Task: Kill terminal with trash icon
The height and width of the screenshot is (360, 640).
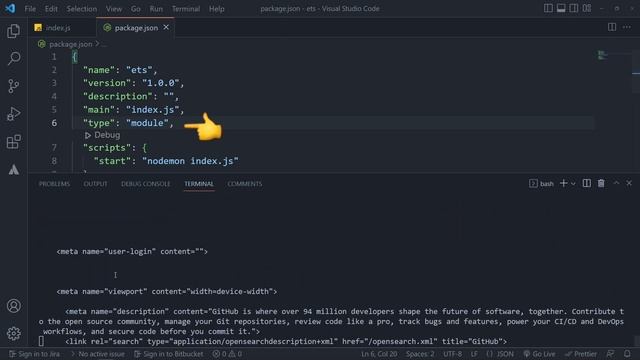Action: pos(601,184)
